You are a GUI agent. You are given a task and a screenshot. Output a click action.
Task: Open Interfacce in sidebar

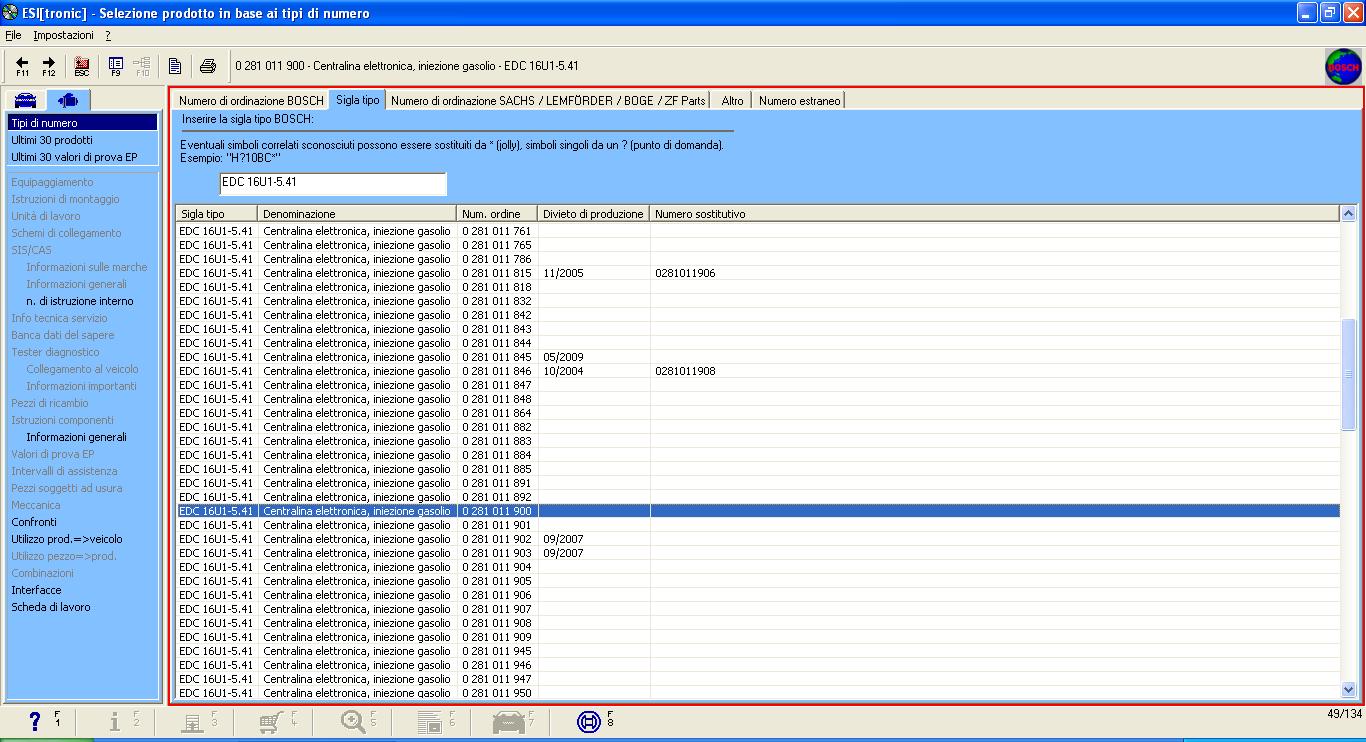pyautogui.click(x=36, y=590)
